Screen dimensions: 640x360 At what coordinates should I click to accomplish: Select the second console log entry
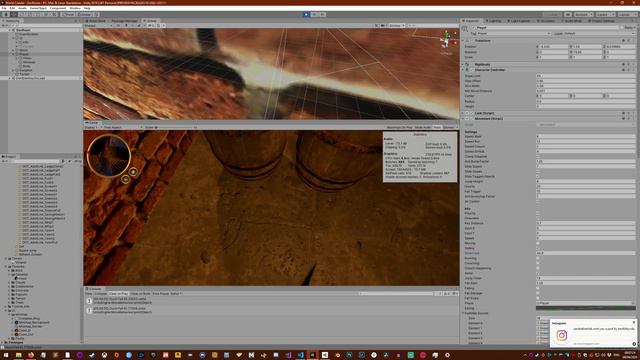pyautogui.click(x=271, y=310)
